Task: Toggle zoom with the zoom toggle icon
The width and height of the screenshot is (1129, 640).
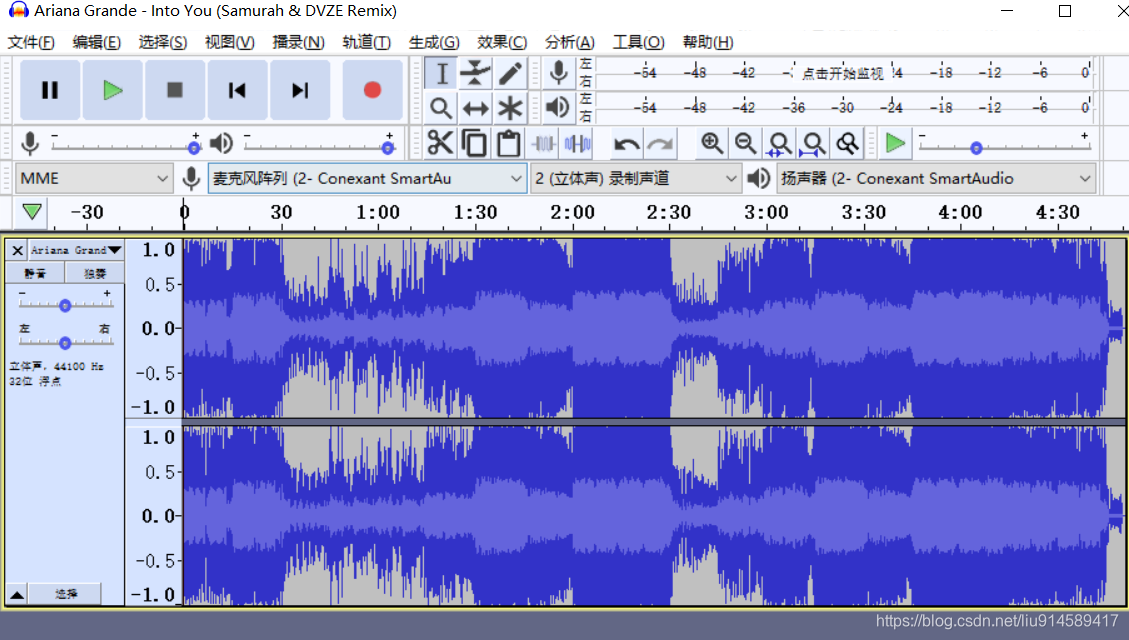Action: [847, 143]
